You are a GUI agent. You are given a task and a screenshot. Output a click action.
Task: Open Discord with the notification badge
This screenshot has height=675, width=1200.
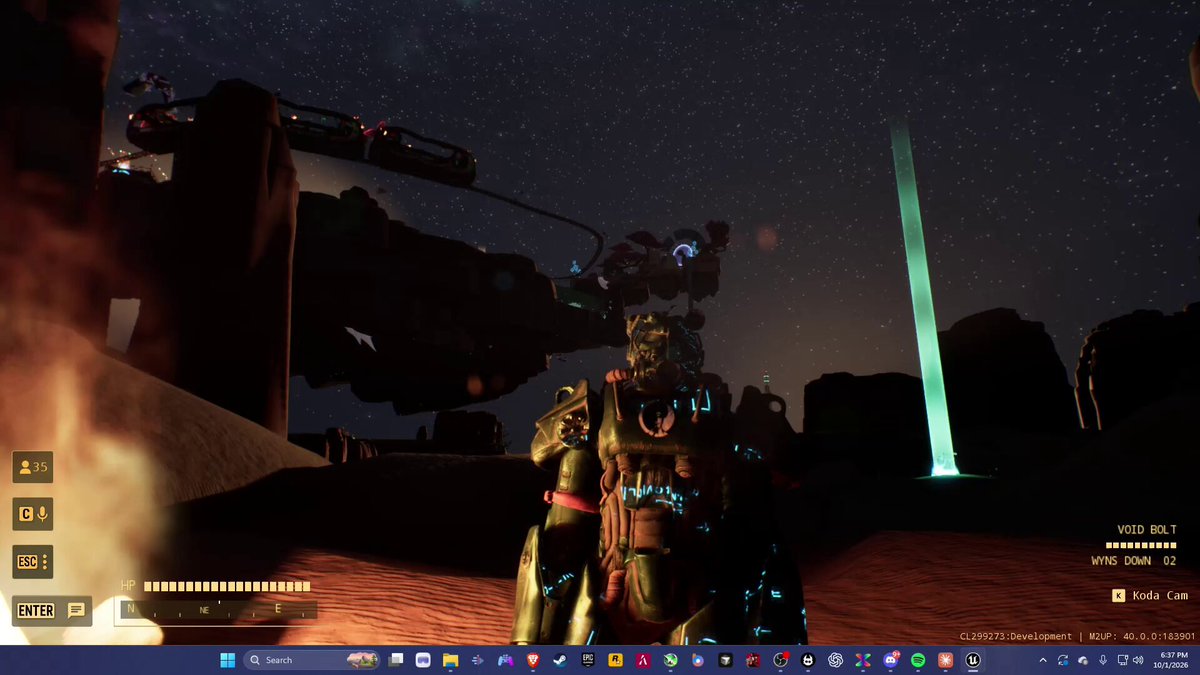pos(890,660)
